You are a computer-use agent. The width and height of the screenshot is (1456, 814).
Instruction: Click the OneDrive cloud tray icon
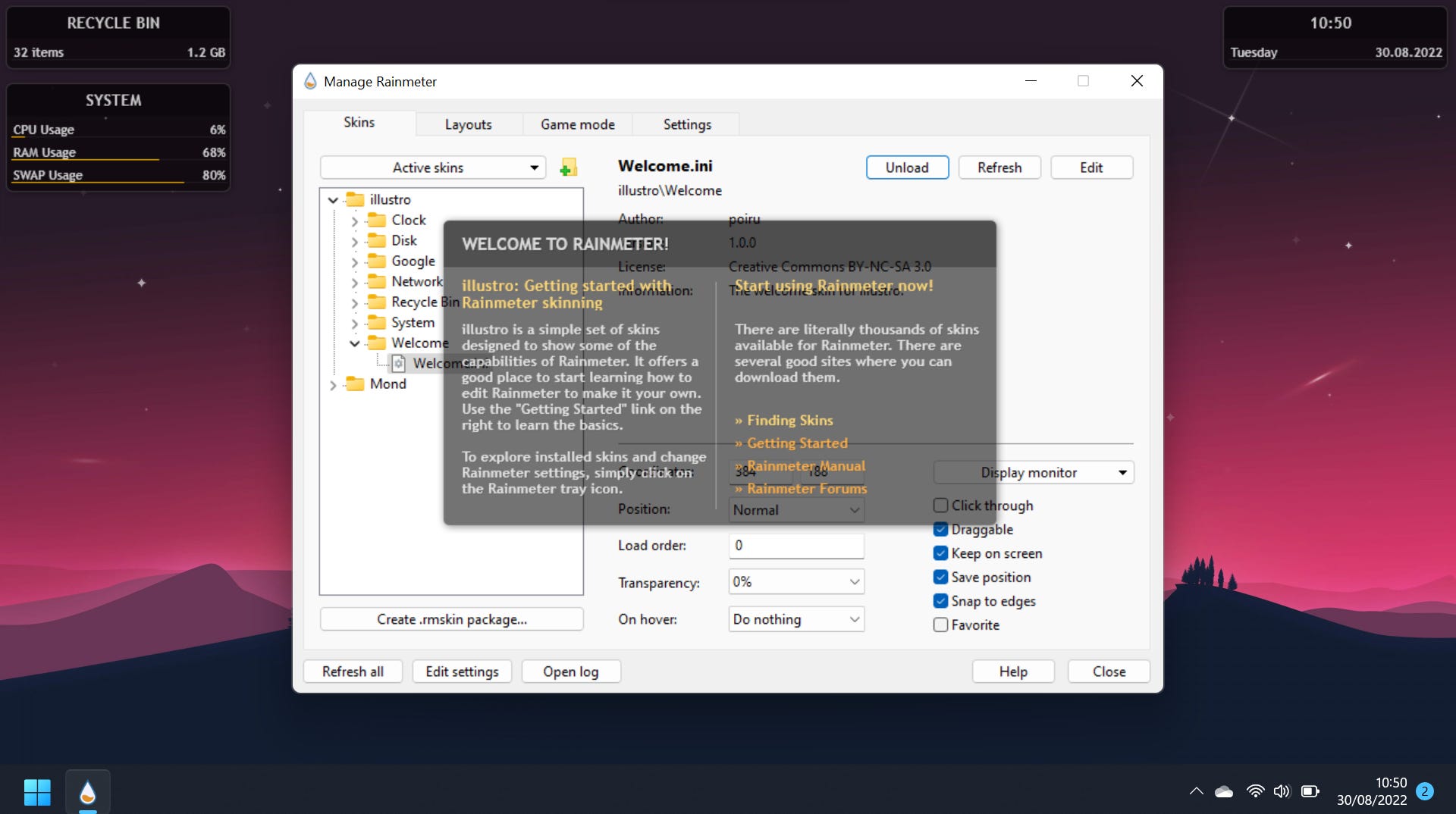[x=1224, y=791]
